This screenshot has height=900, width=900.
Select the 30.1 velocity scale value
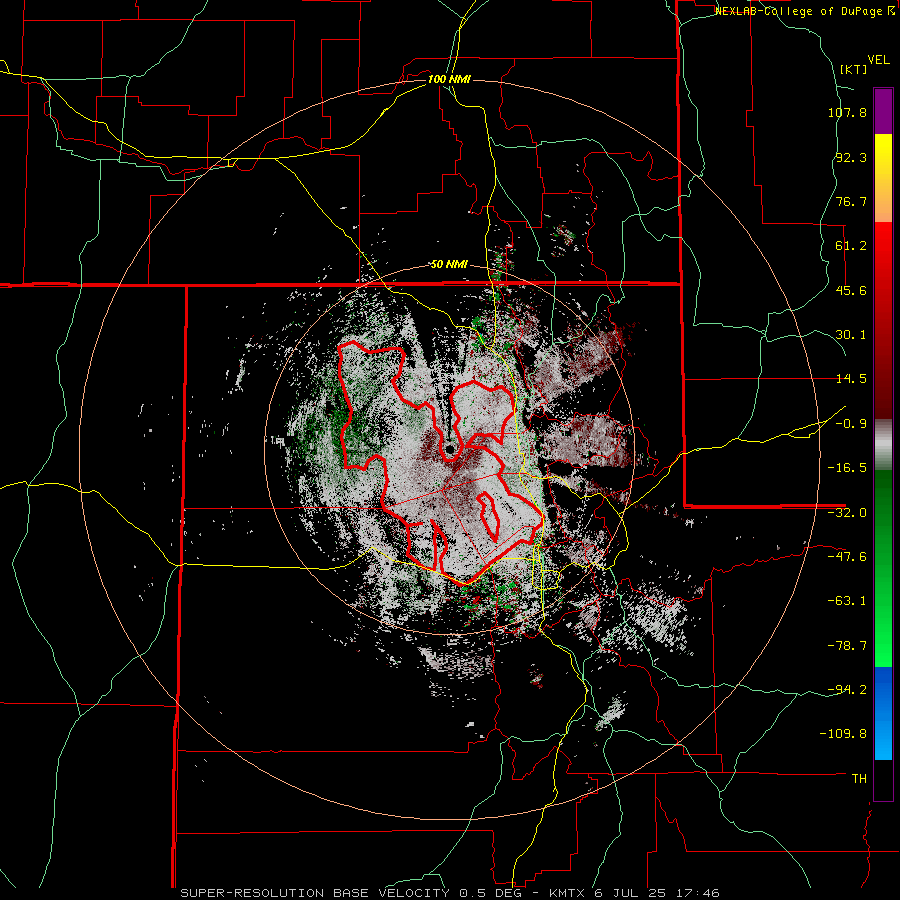(x=851, y=335)
